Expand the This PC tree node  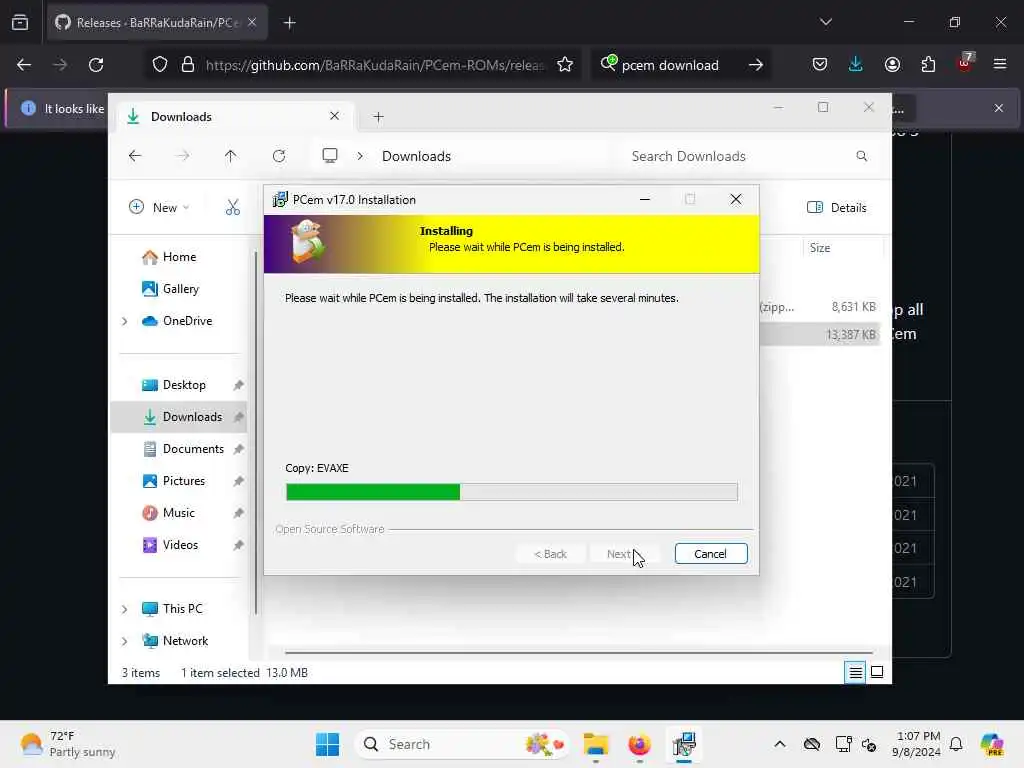[125, 609]
